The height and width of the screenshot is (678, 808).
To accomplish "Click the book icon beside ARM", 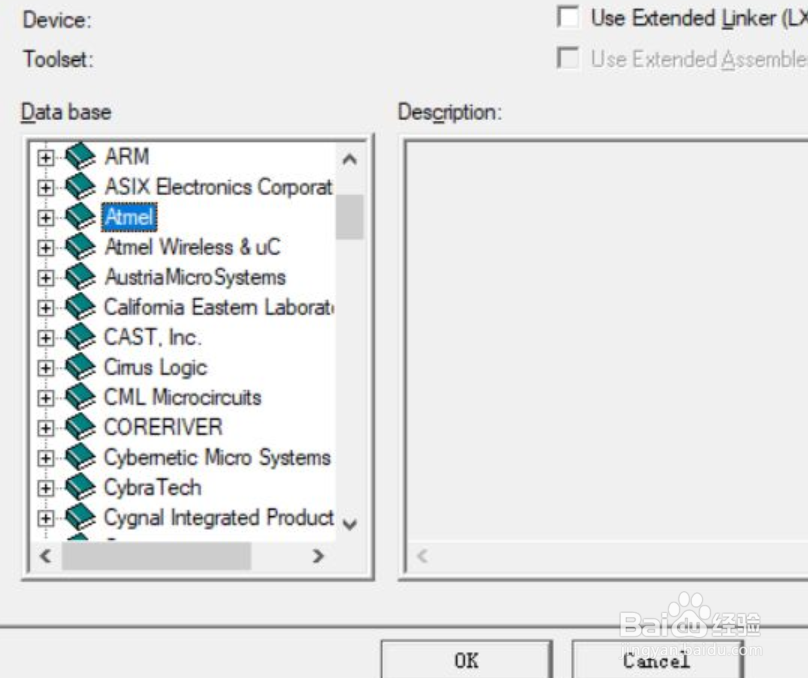I will [x=80, y=156].
